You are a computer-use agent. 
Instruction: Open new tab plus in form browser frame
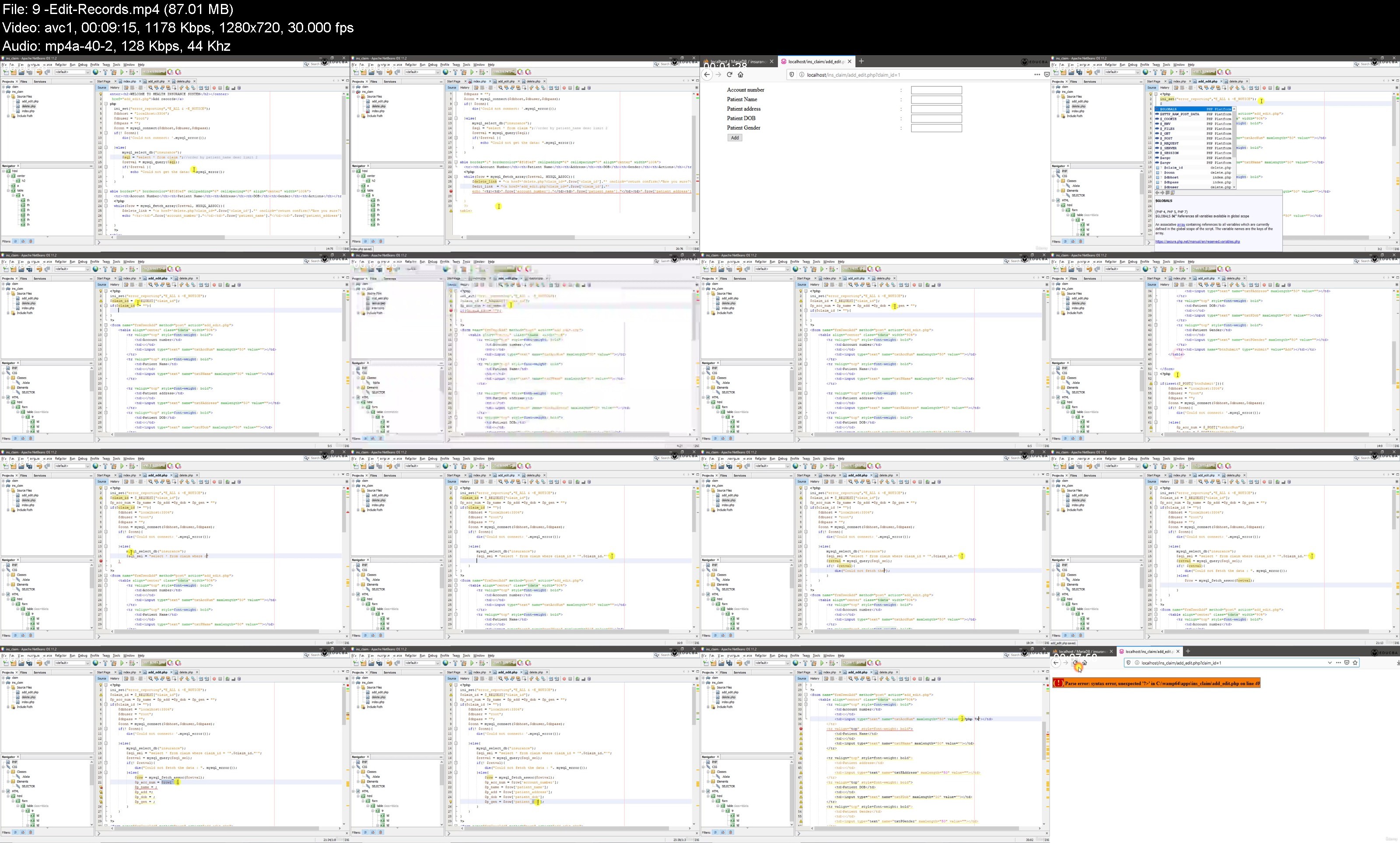861,61
